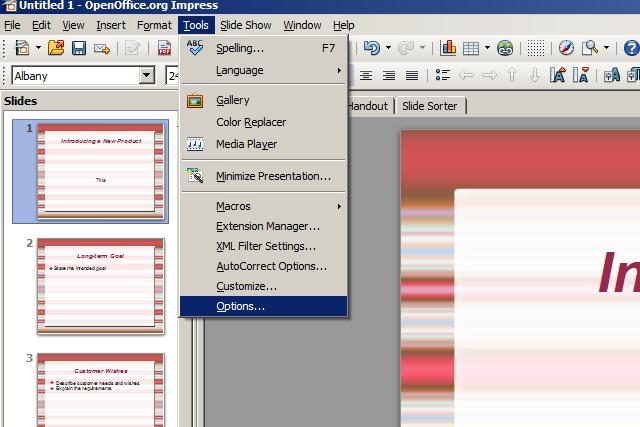The image size is (640, 427).
Task: Insert a chart using the chart icon
Action: 448,48
